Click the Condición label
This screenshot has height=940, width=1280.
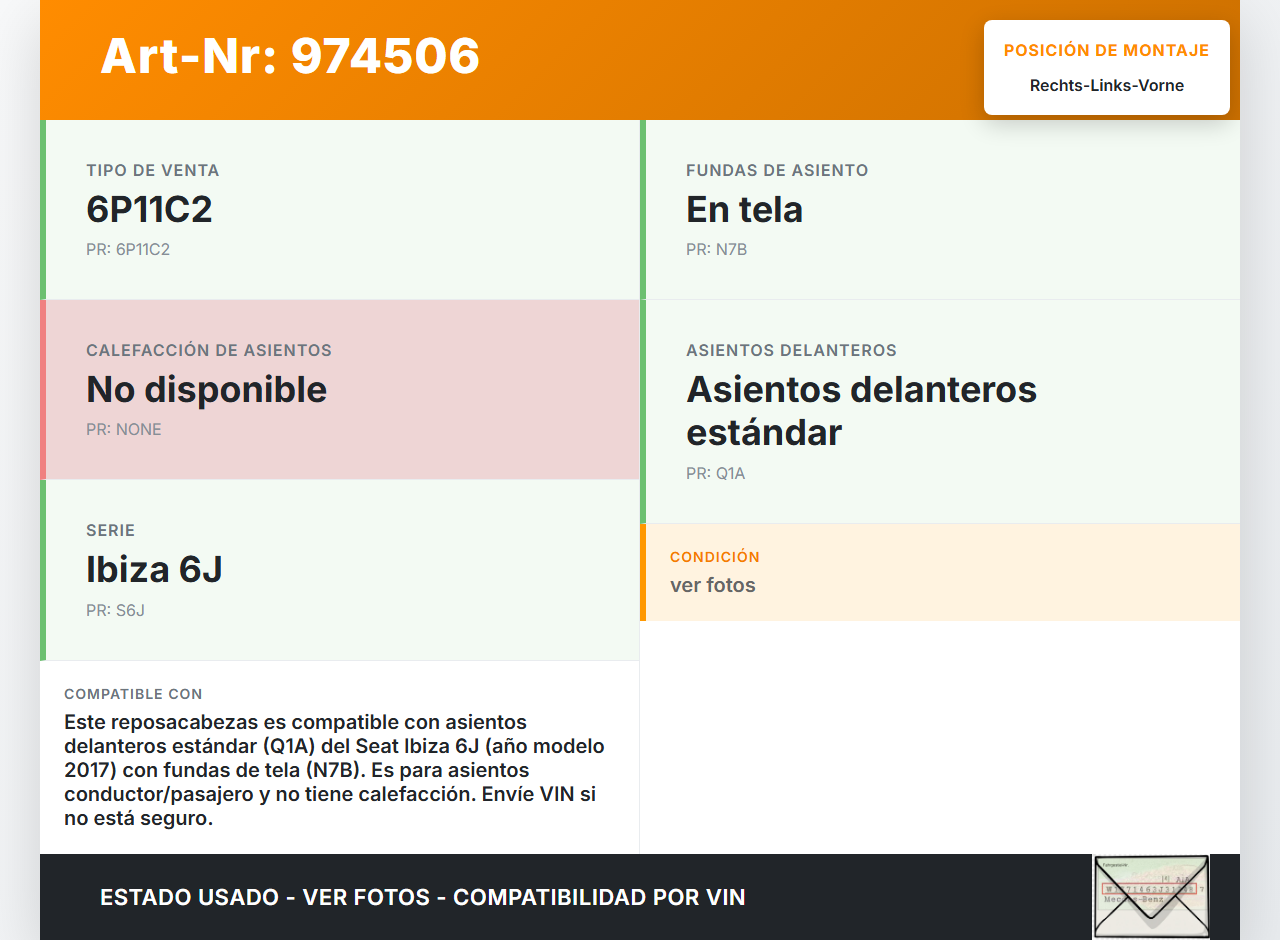point(714,557)
